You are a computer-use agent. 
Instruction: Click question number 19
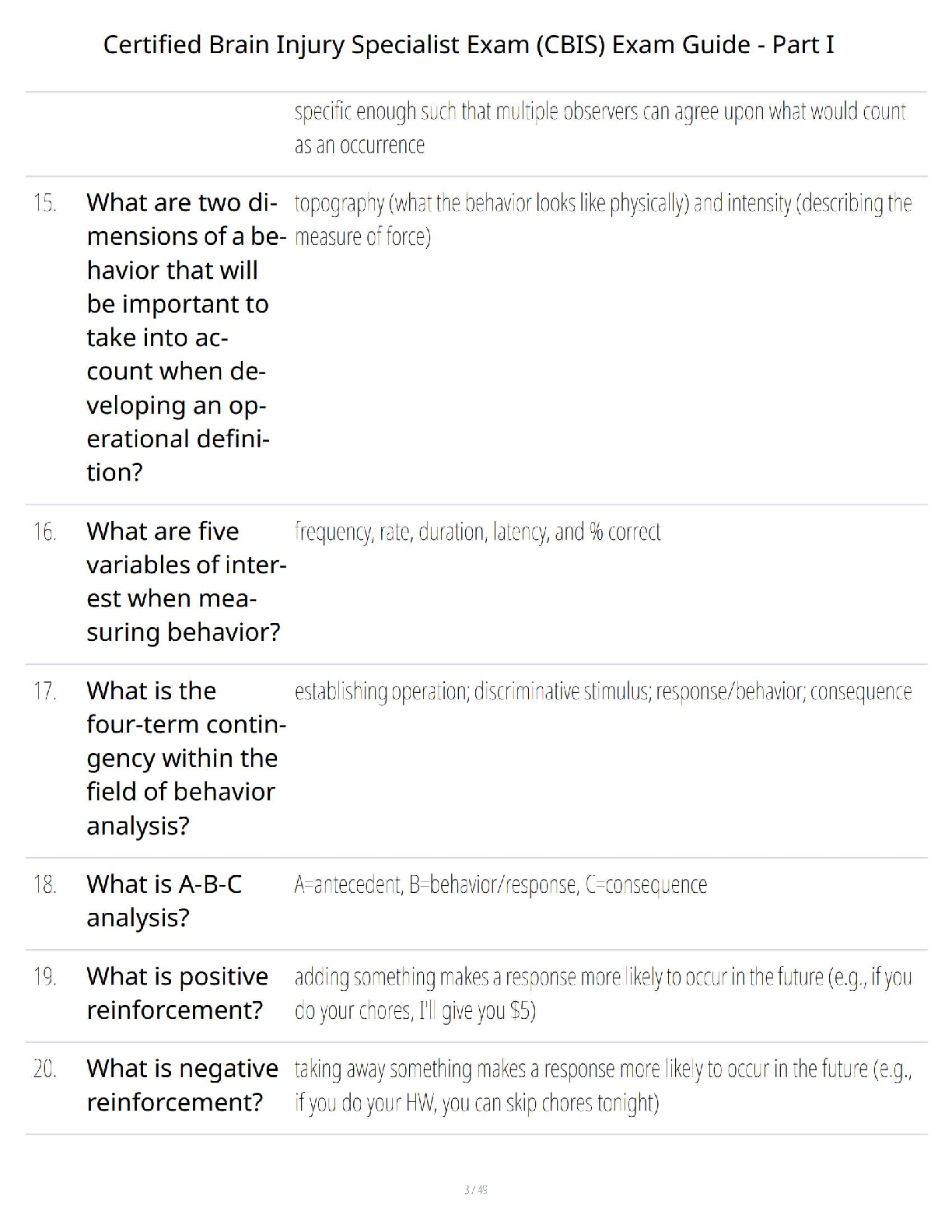[45, 977]
